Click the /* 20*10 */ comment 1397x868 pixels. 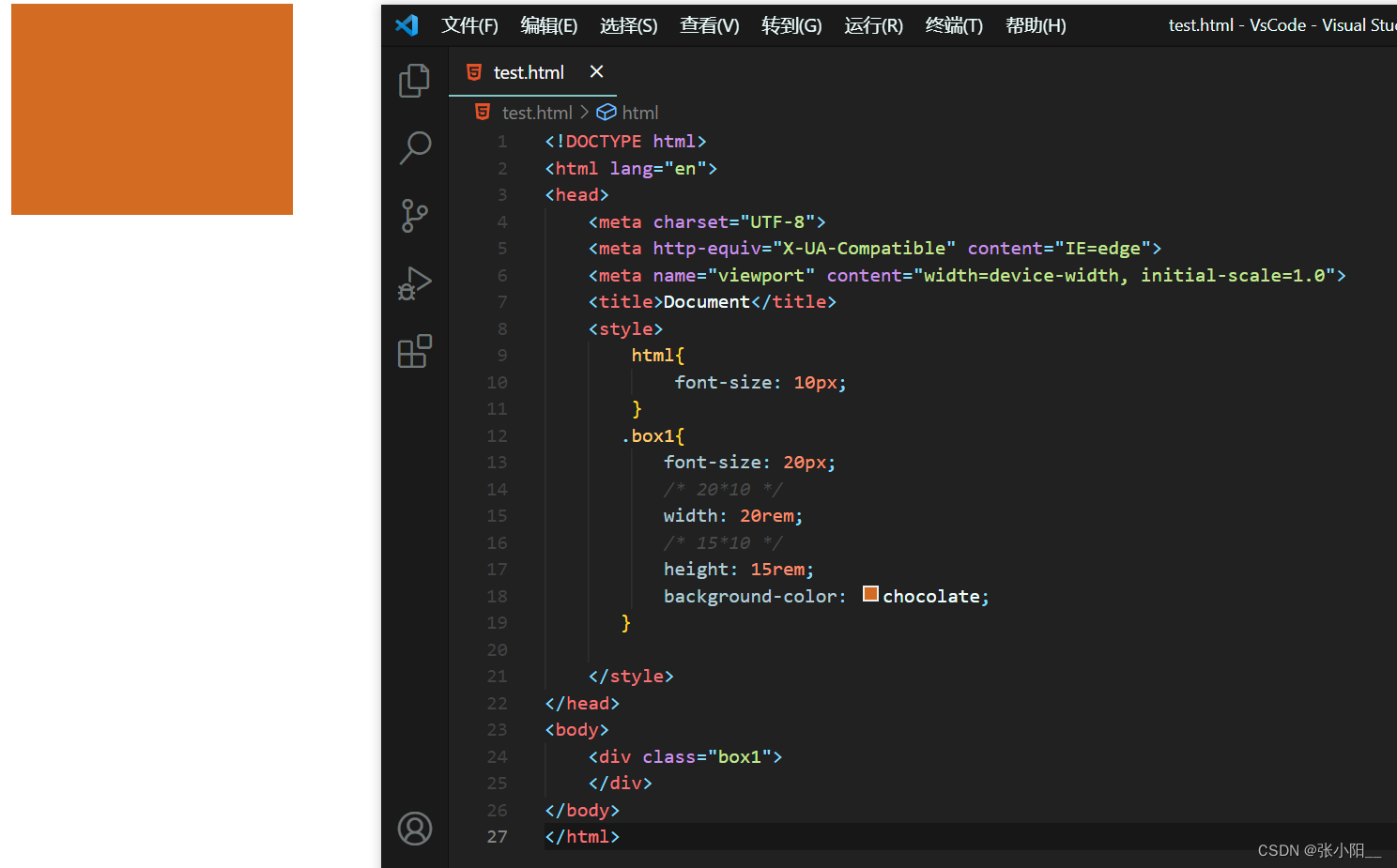tap(723, 489)
